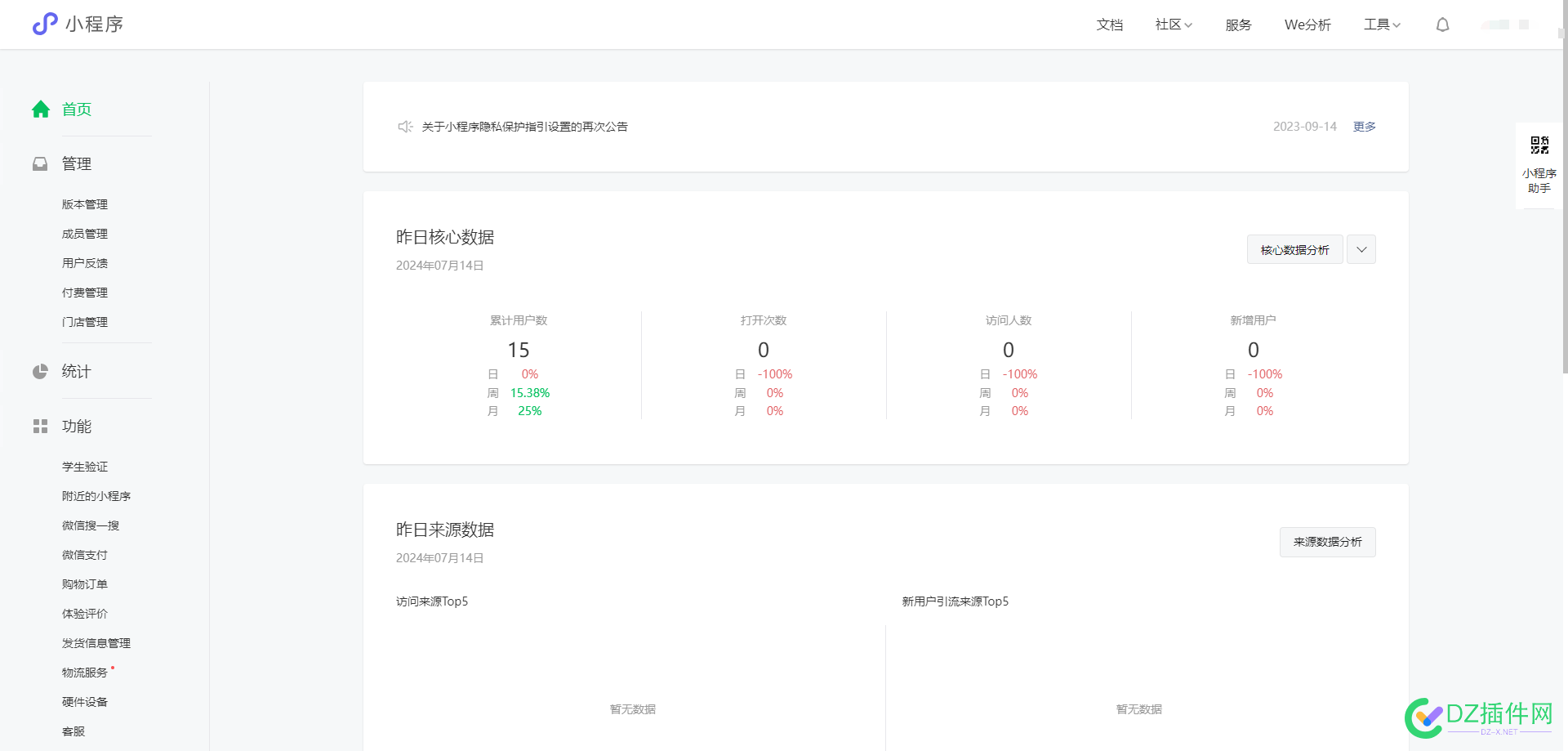Go to 首页 in sidebar
1568x751 pixels.
click(x=77, y=110)
